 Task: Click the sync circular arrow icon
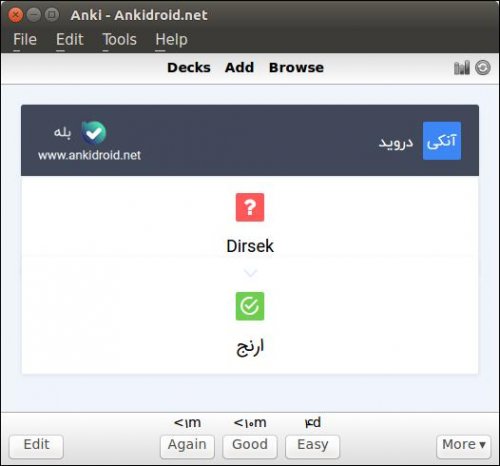point(483,68)
